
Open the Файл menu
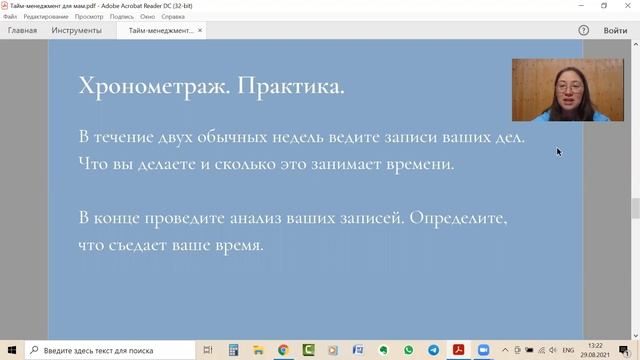[10, 17]
